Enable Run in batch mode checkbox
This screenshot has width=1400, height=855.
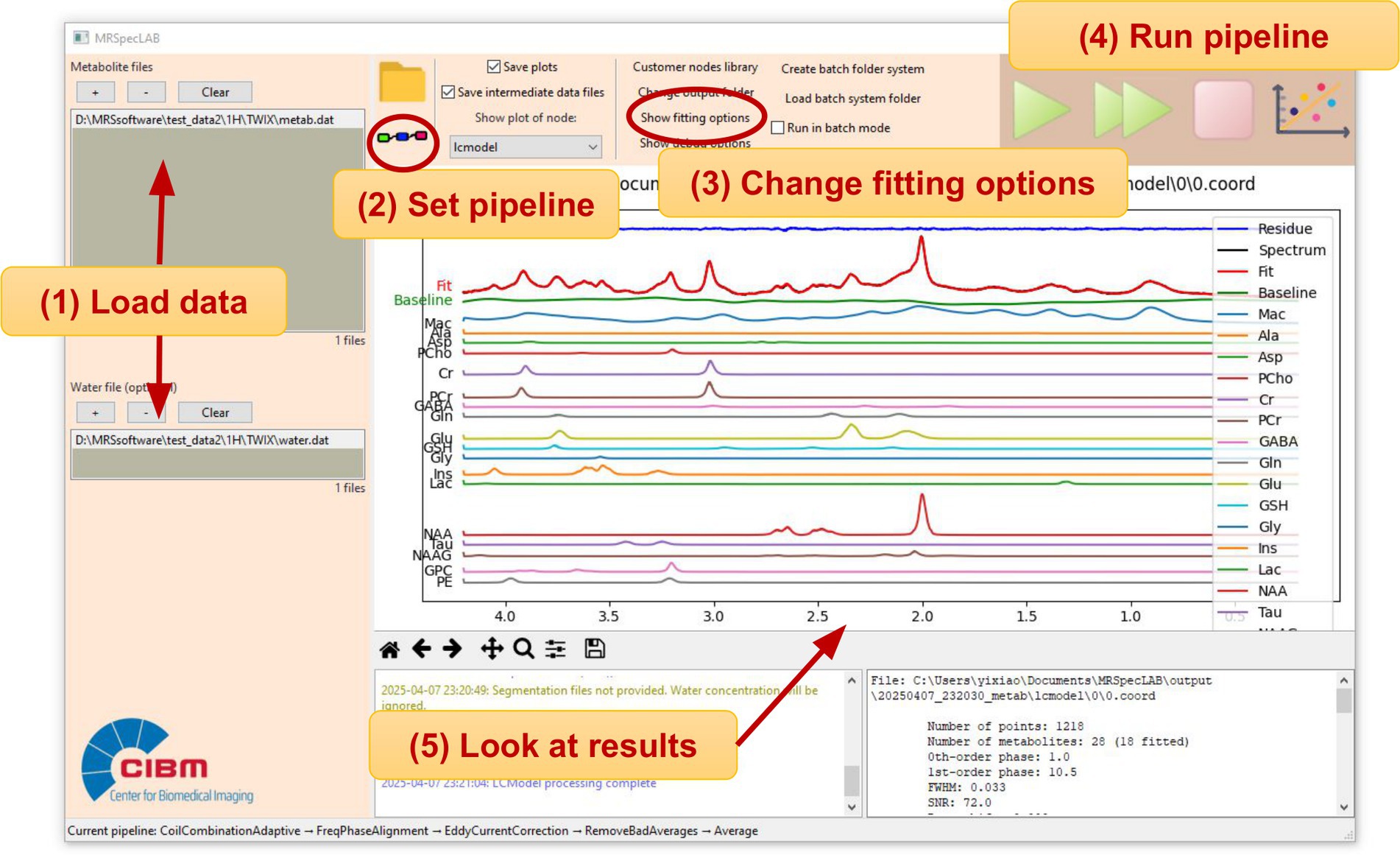coord(777,127)
